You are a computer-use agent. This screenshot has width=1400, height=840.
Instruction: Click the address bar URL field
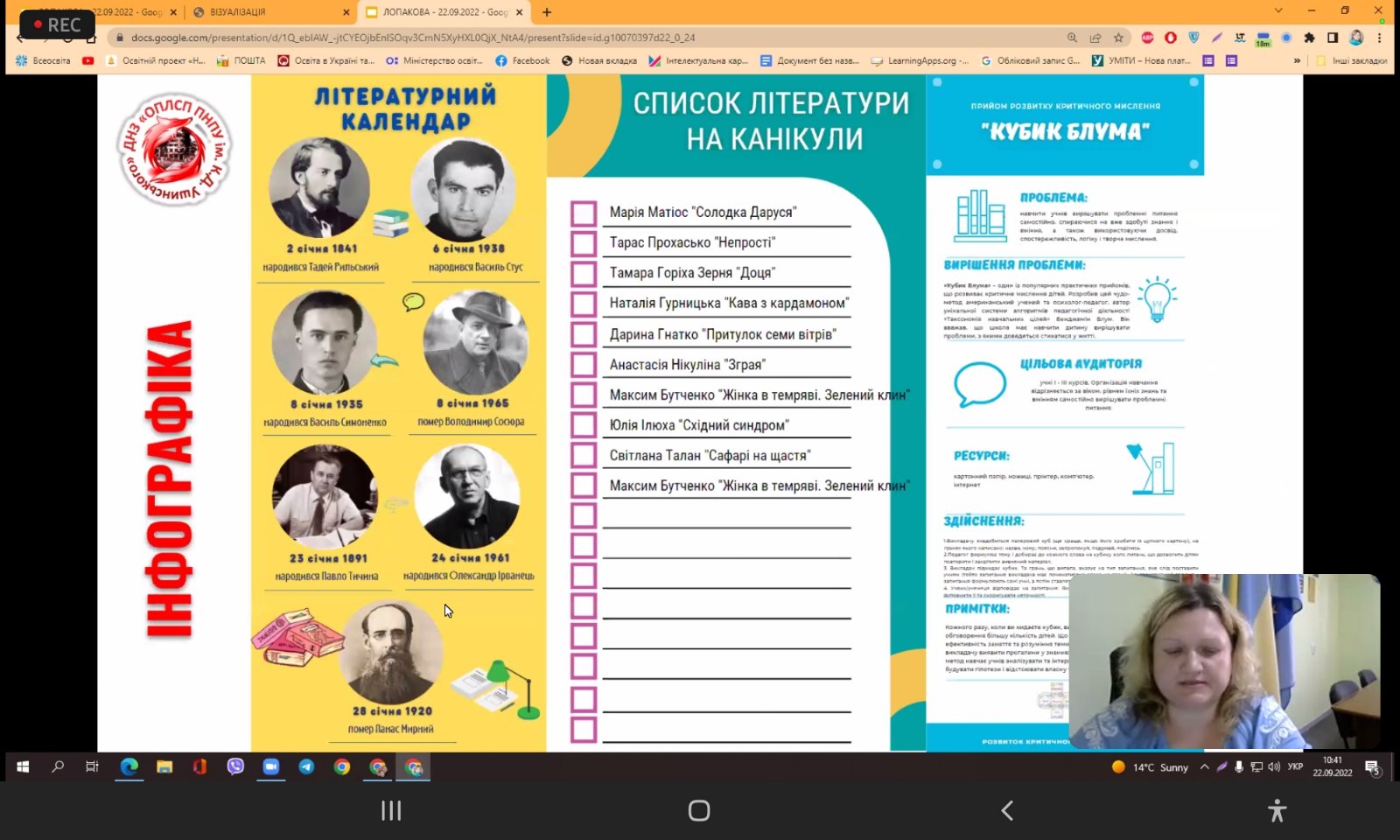pos(525,38)
